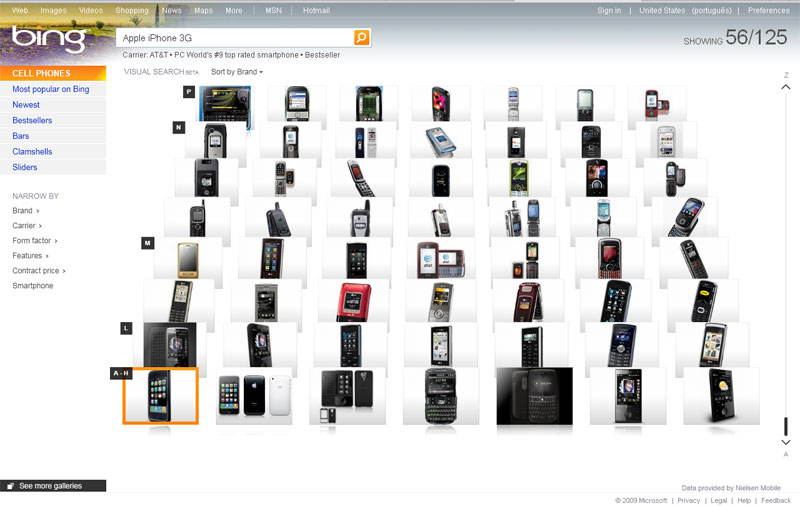This screenshot has width=800, height=506.
Task: Click the CELL PHONES header
Action: pos(53,73)
